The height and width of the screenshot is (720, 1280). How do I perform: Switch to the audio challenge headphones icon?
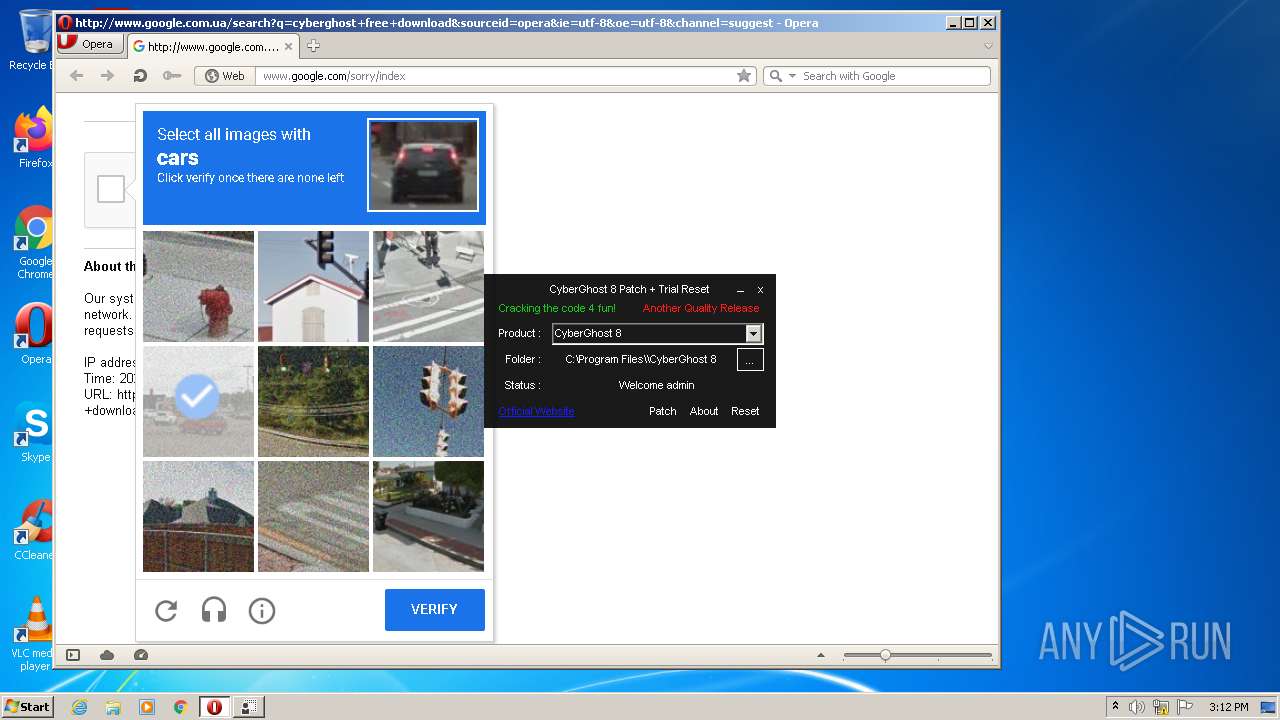(x=214, y=610)
